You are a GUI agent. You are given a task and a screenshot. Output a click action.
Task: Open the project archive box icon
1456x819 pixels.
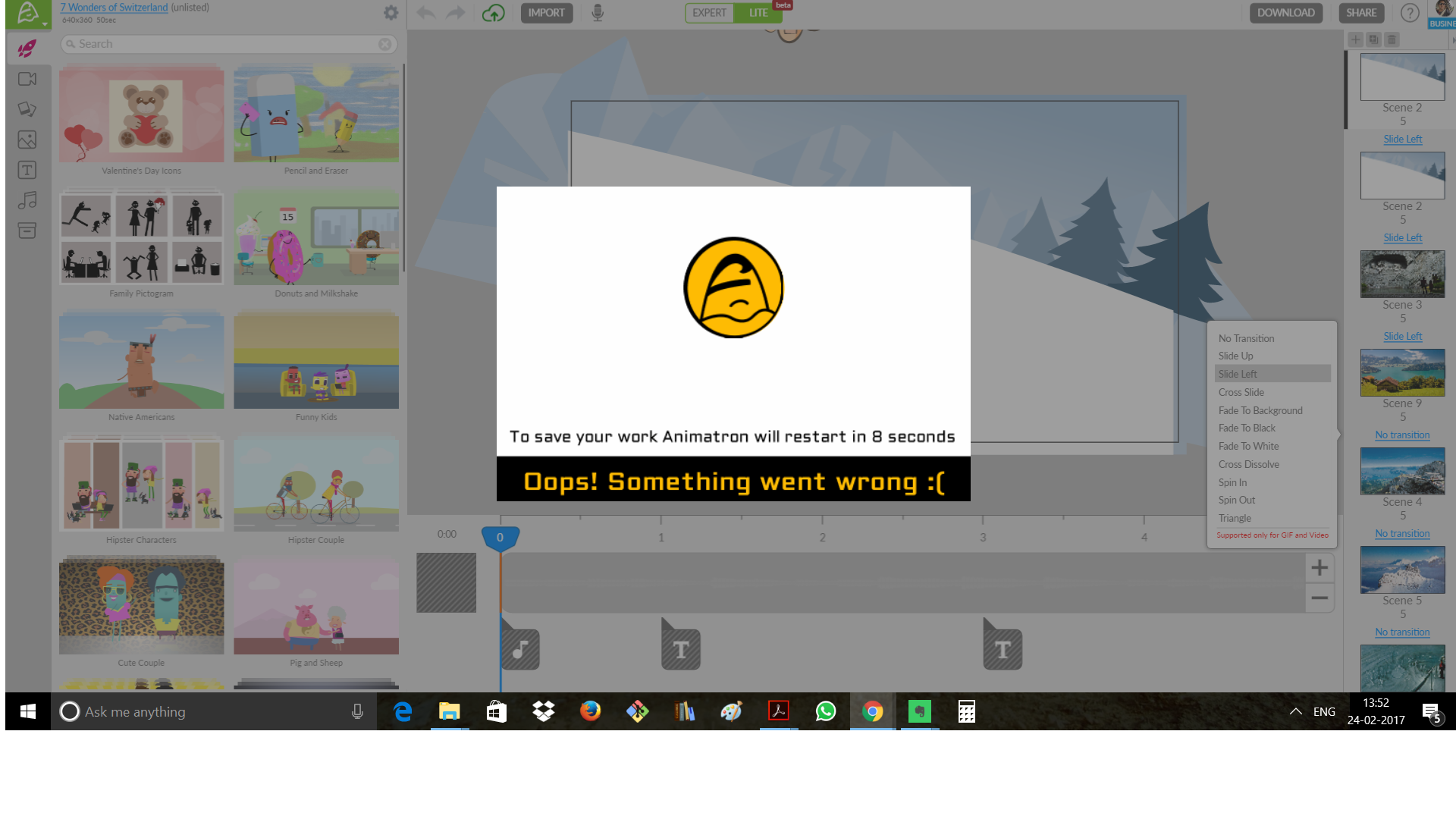coord(27,231)
